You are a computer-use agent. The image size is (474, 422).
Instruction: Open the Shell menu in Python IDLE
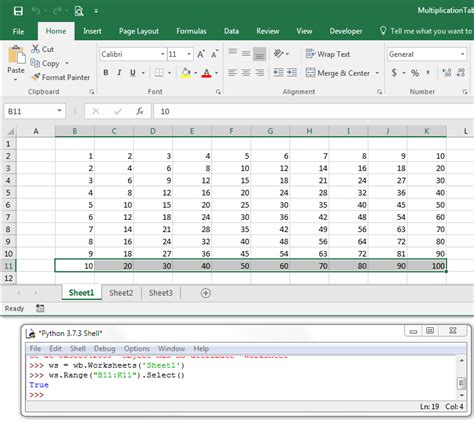click(x=78, y=349)
